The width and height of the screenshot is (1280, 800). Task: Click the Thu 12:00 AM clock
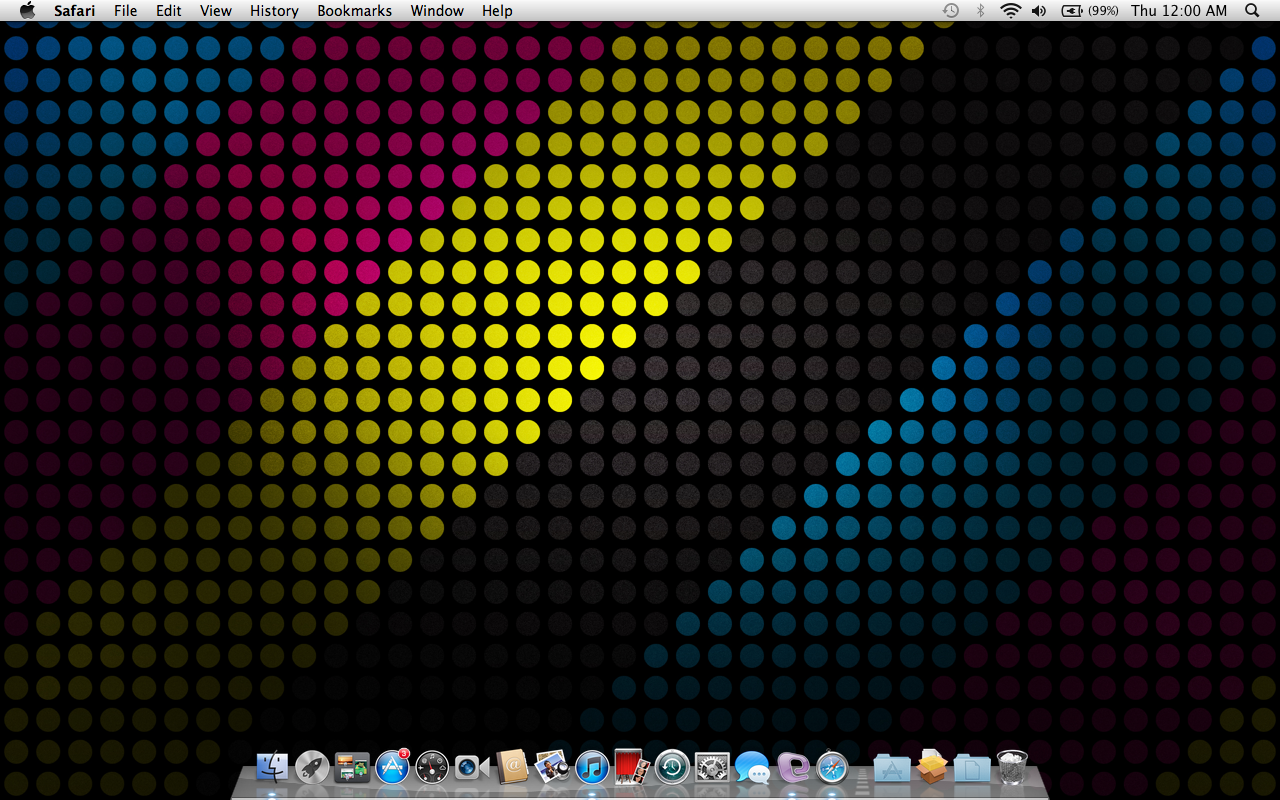click(x=1179, y=11)
